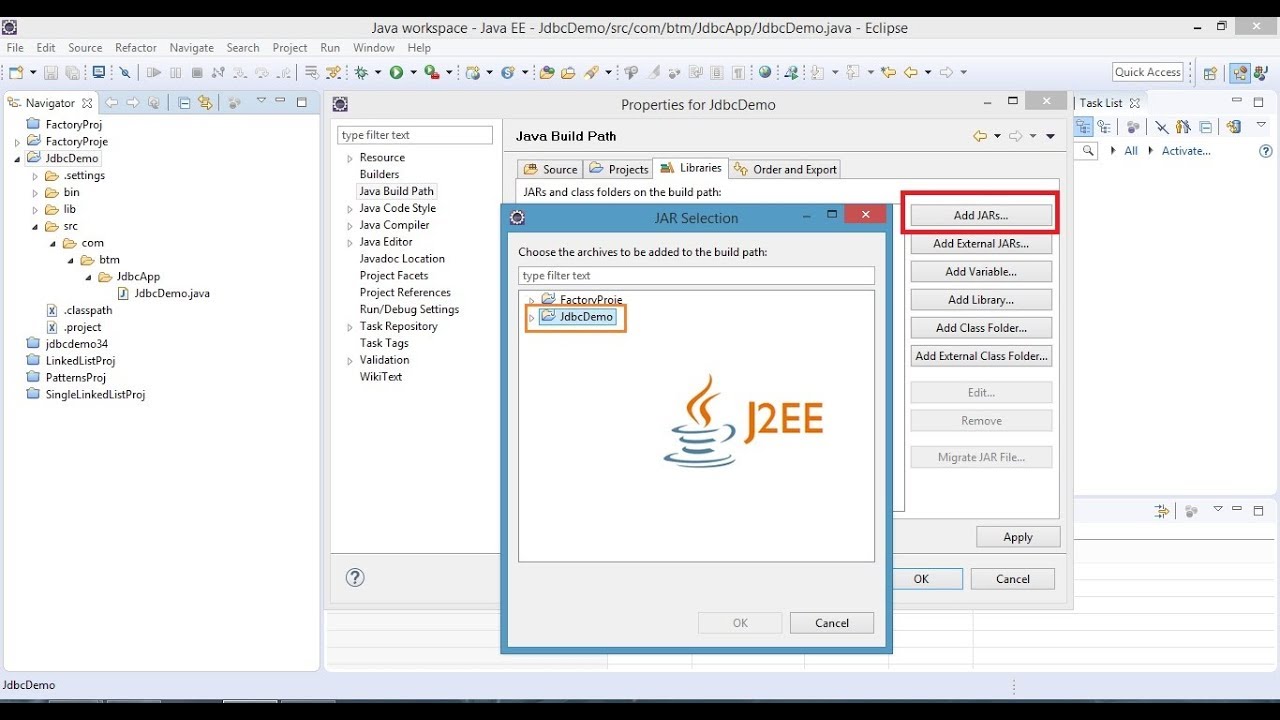The image size is (1280, 720).
Task: Click the Open Web Browser globe icon
Action: pyautogui.click(x=765, y=72)
